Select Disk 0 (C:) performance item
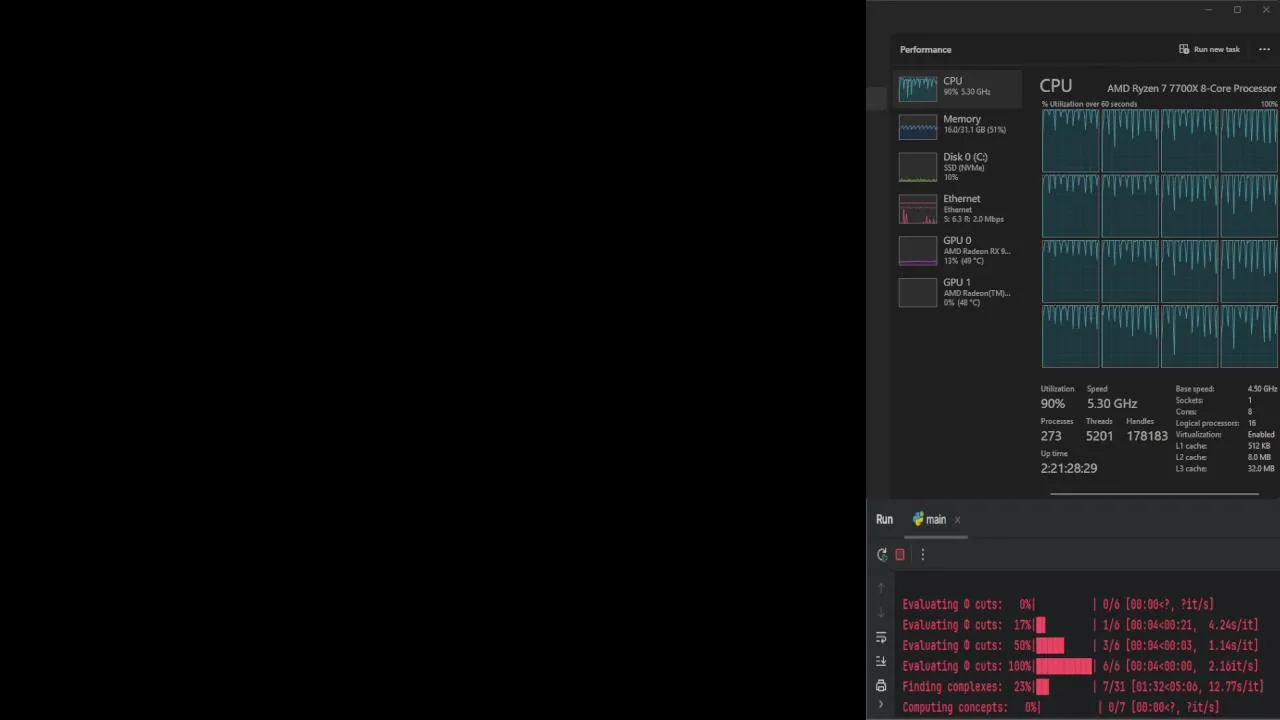Viewport: 1280px width, 720px height. (x=958, y=166)
